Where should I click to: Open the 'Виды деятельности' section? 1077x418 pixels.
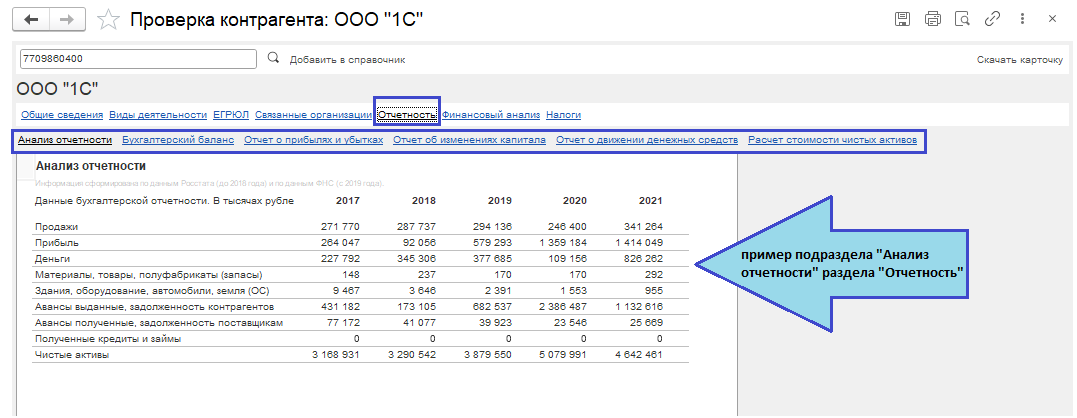[158, 115]
